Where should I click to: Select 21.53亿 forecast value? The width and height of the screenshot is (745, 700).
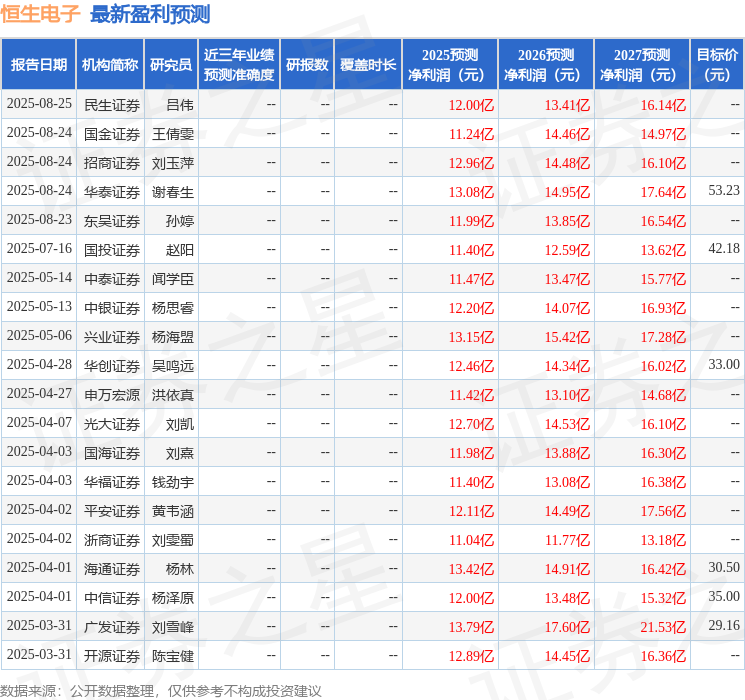pyautogui.click(x=663, y=627)
